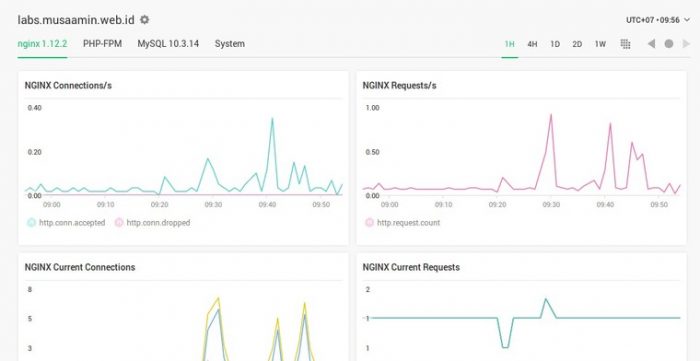
Task: Step forward with the next period arrow
Action: tap(686, 44)
